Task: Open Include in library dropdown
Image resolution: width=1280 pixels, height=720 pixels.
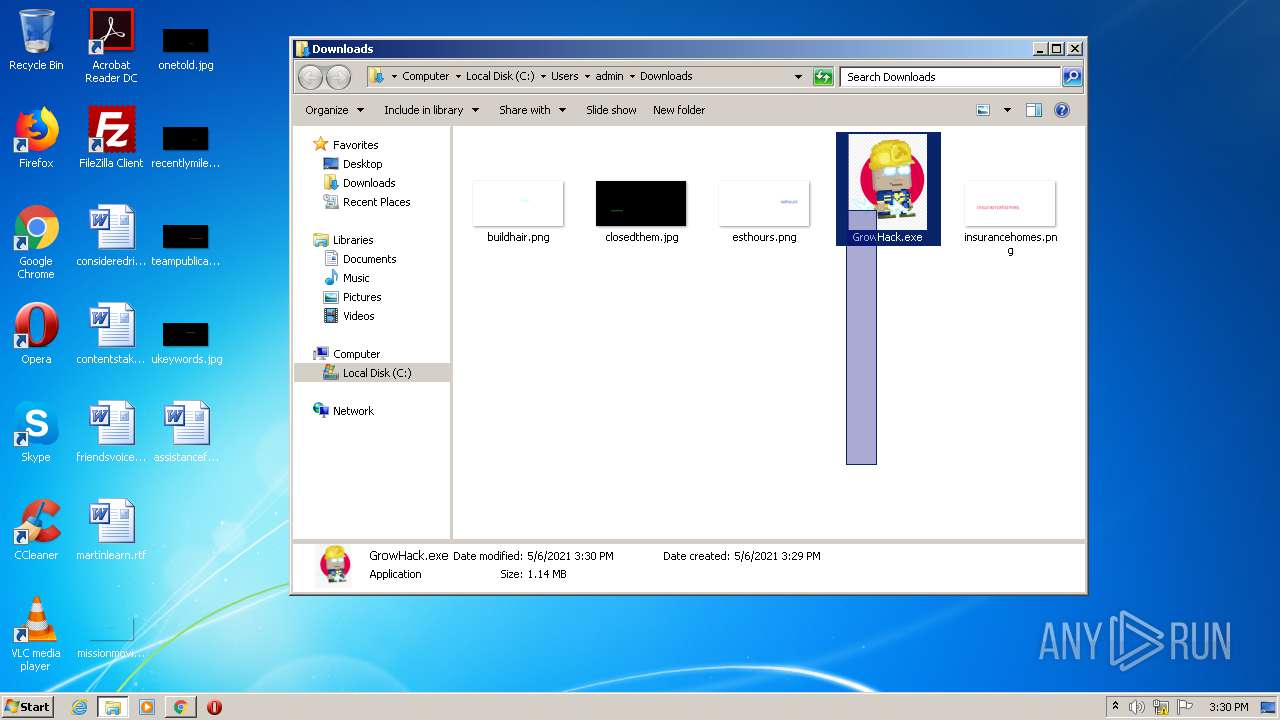Action: [431, 110]
